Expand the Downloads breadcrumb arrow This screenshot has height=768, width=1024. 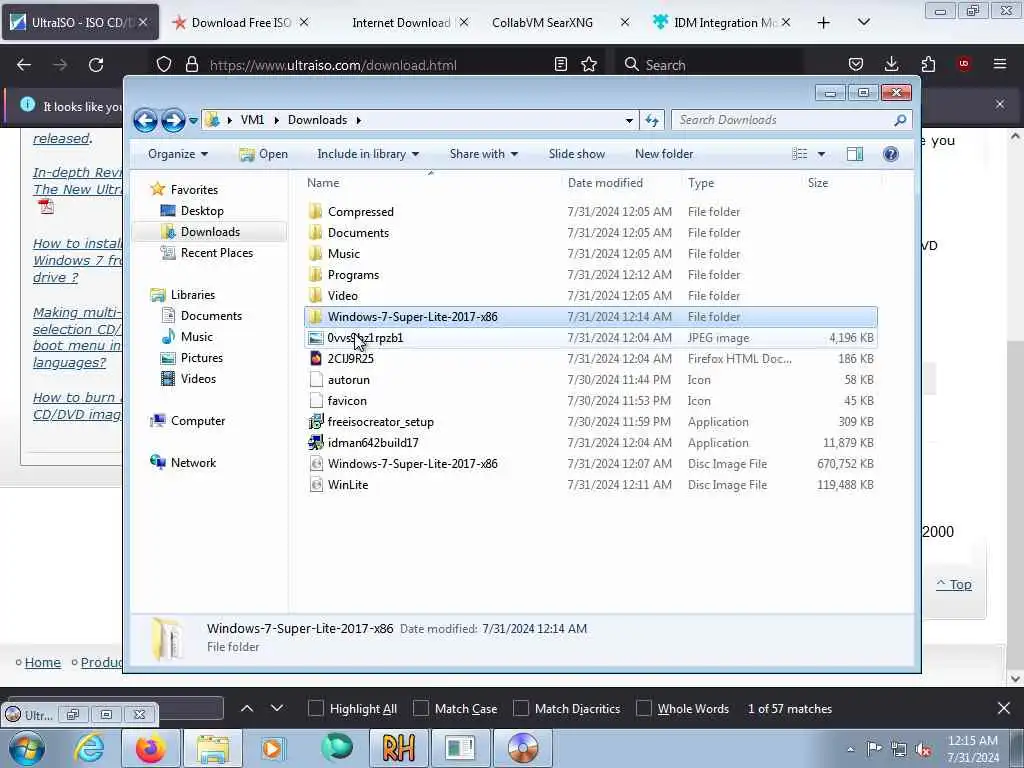[359, 120]
